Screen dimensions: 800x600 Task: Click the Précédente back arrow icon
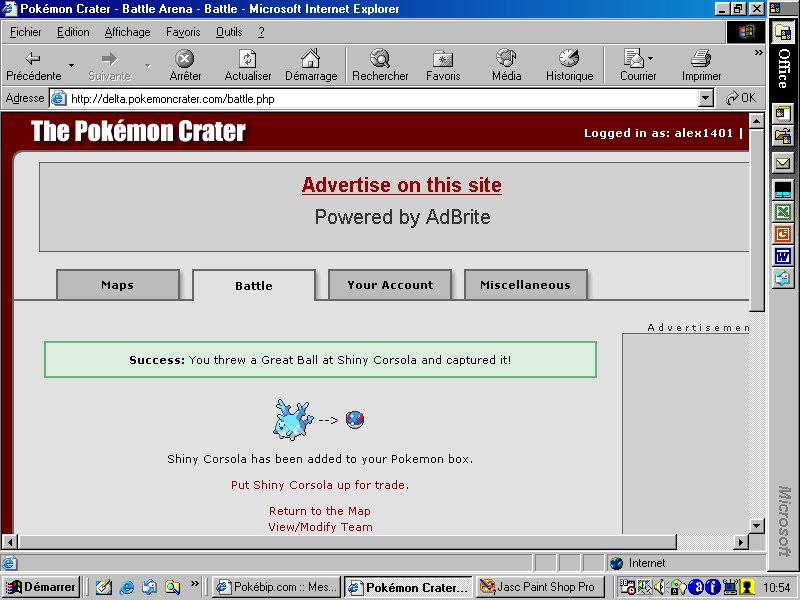click(x=33, y=59)
